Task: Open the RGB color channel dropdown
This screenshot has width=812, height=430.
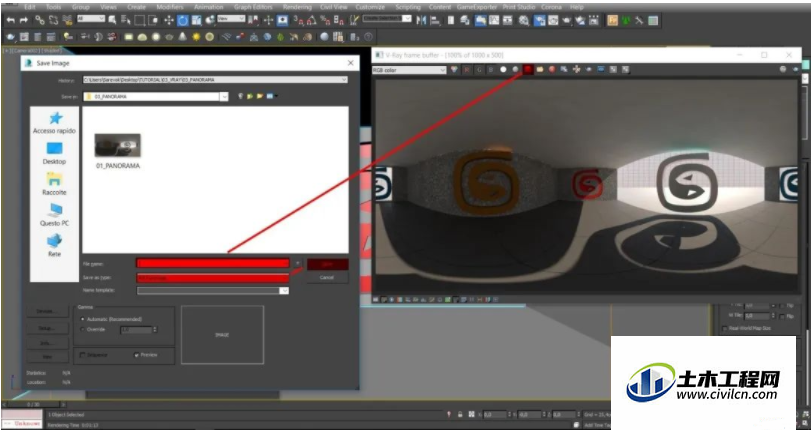Action: 409,69
